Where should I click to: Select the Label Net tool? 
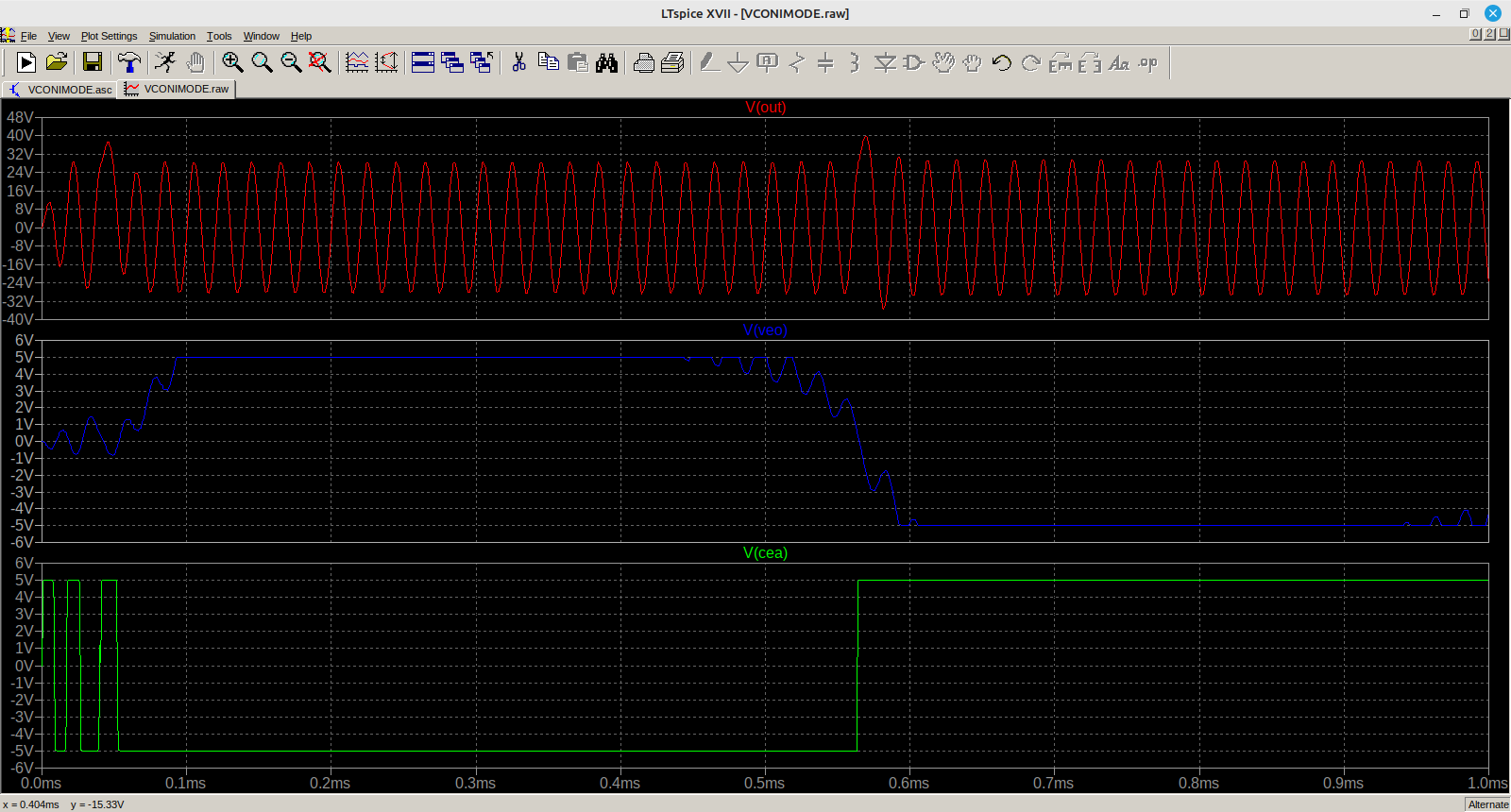[768, 63]
